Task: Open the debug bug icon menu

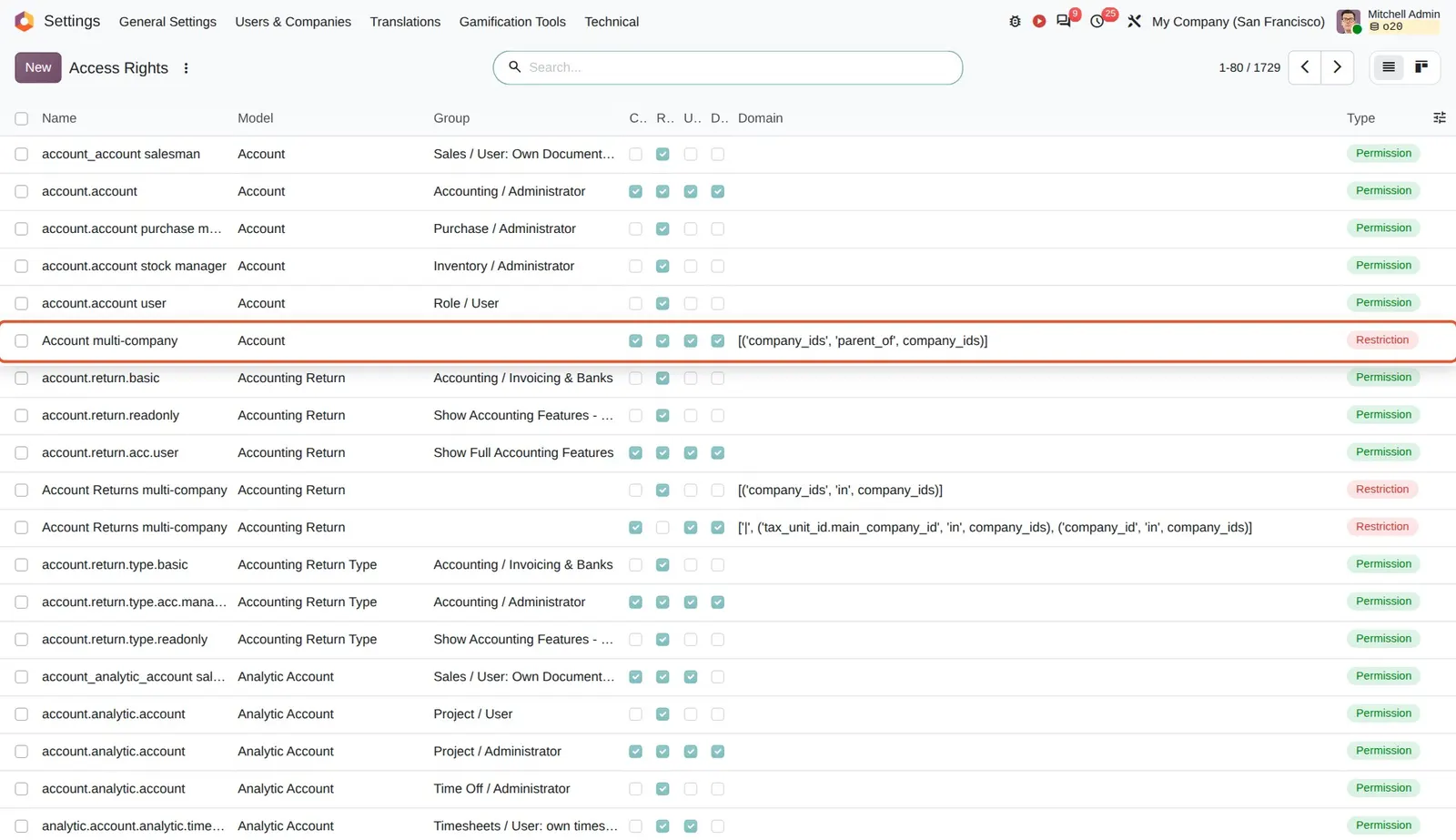Action: point(1015,21)
